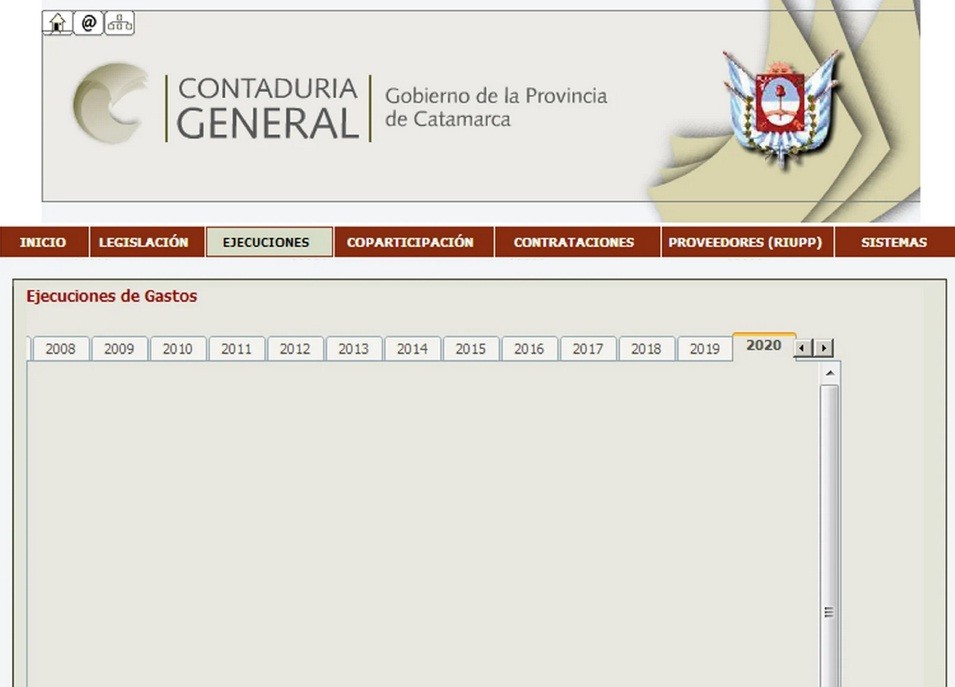Switch to the 2008 year tab
Viewport: 955px width, 687px height.
click(x=60, y=349)
